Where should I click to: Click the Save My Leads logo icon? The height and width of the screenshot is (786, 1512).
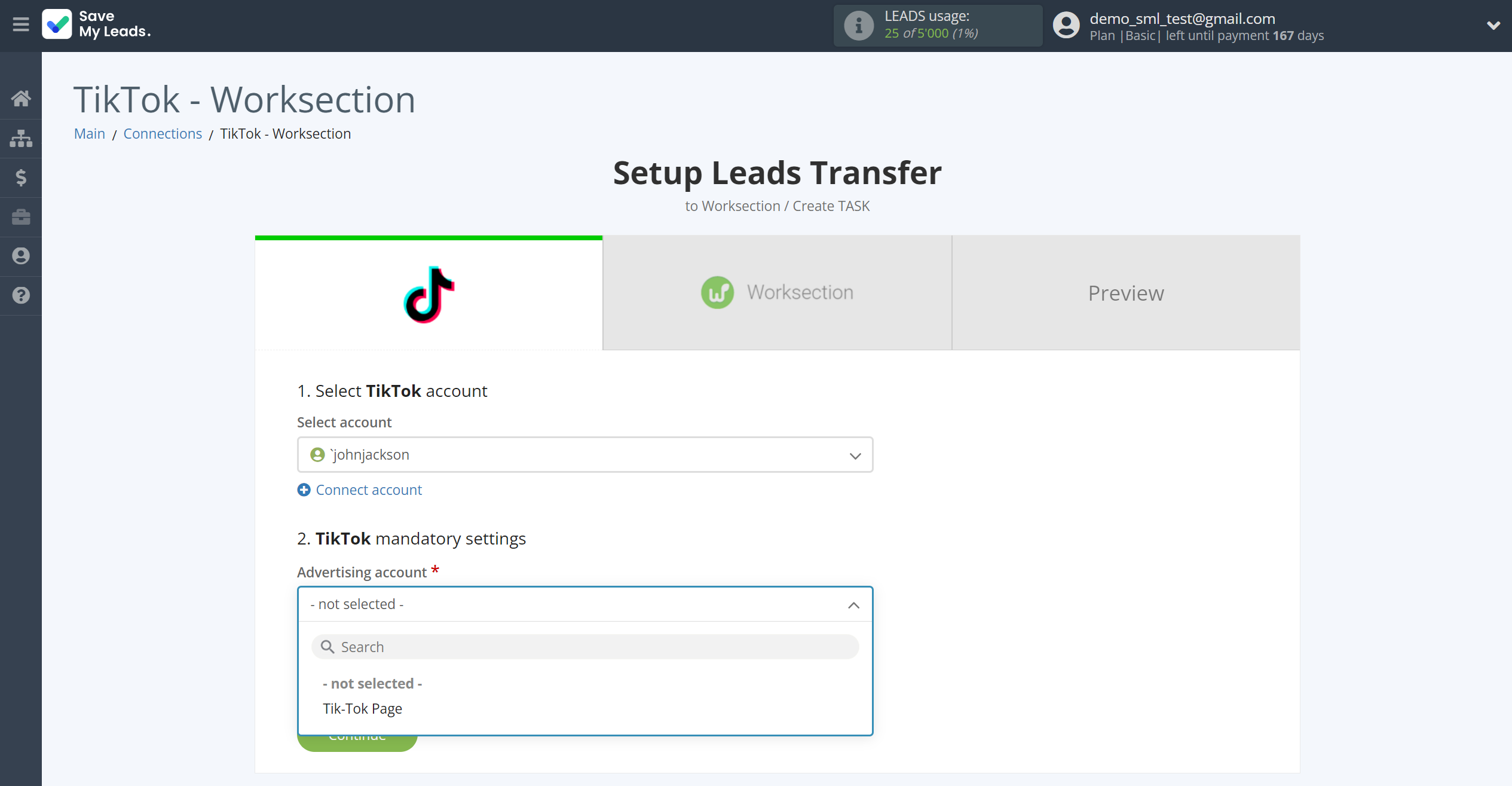pos(56,24)
